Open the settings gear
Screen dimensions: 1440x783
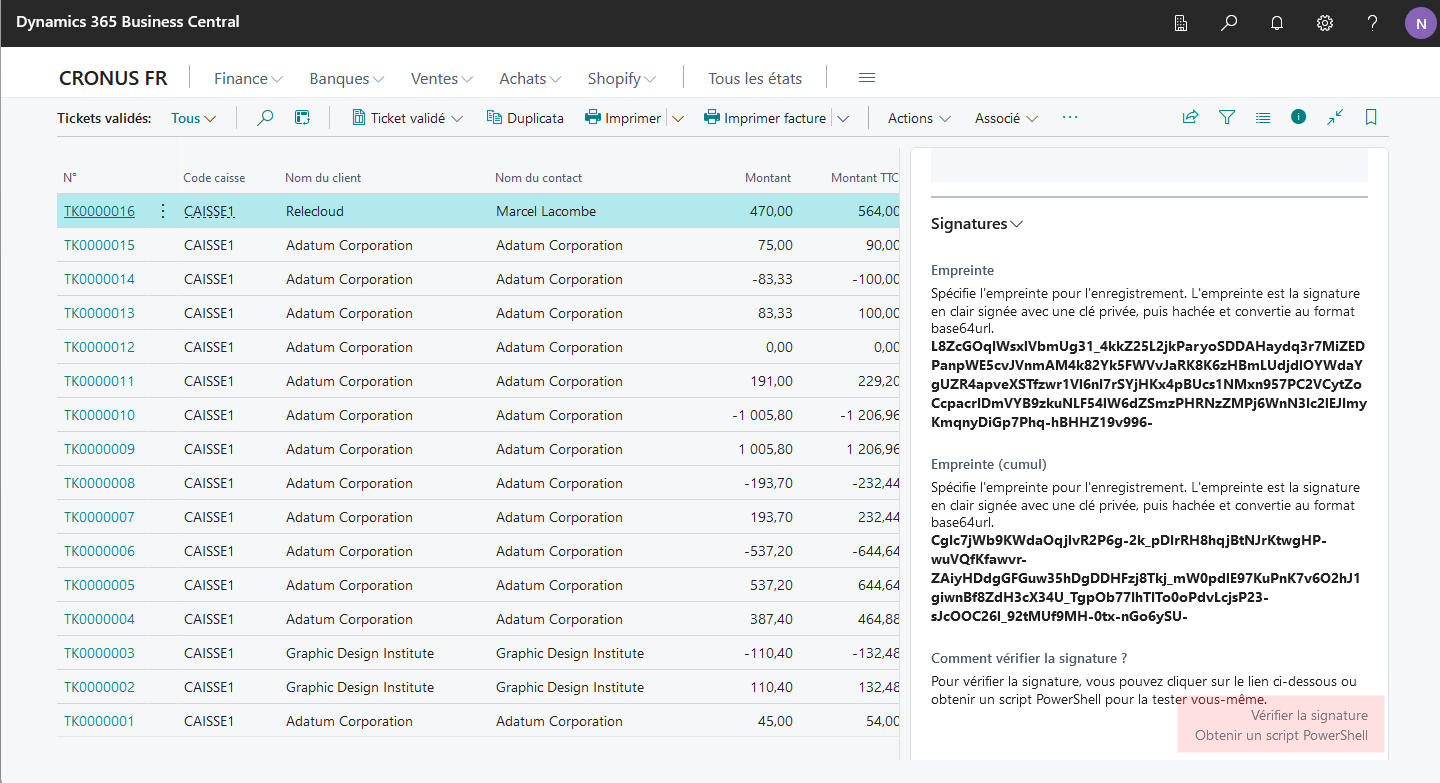(x=1325, y=23)
